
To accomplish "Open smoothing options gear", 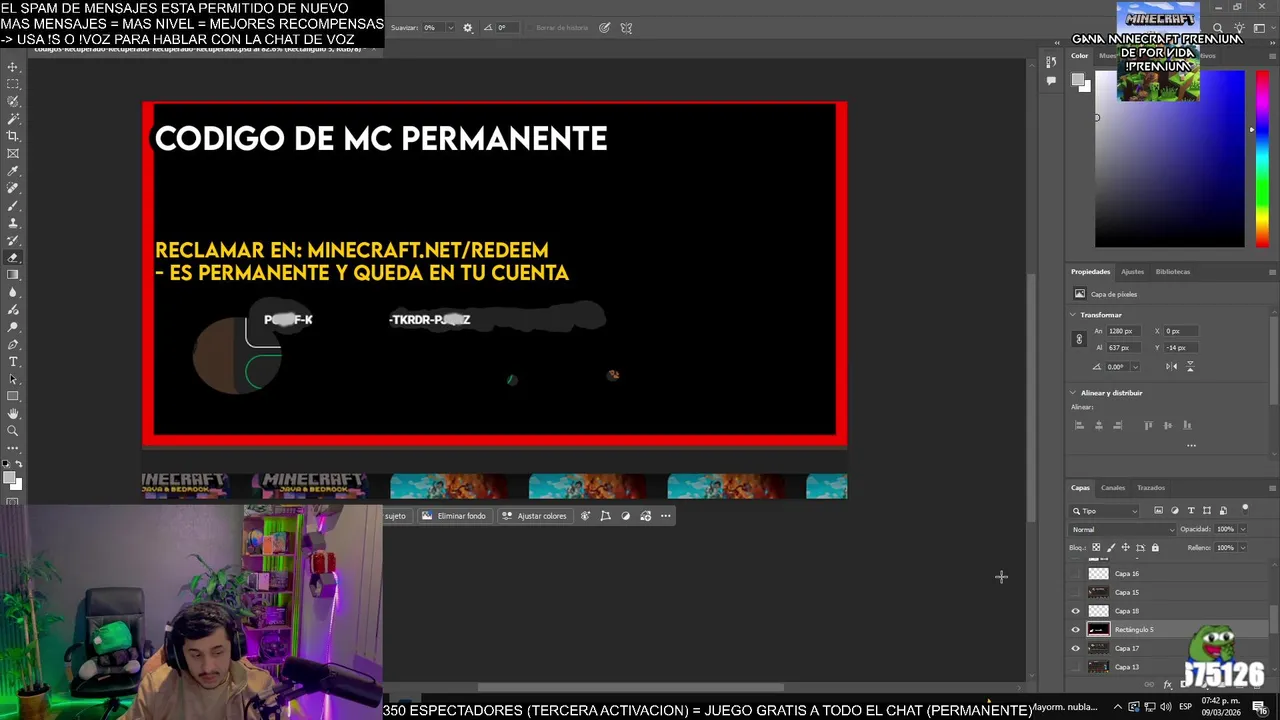I will 467,28.
